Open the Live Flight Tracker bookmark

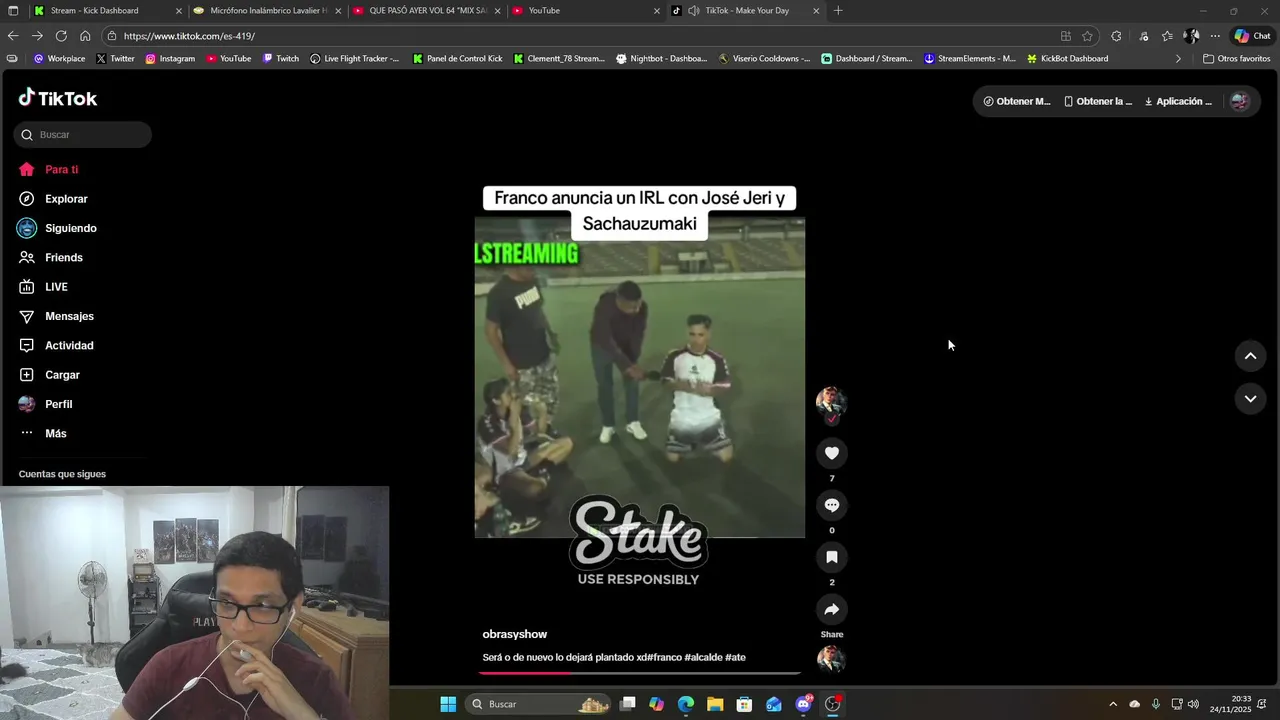(x=354, y=59)
